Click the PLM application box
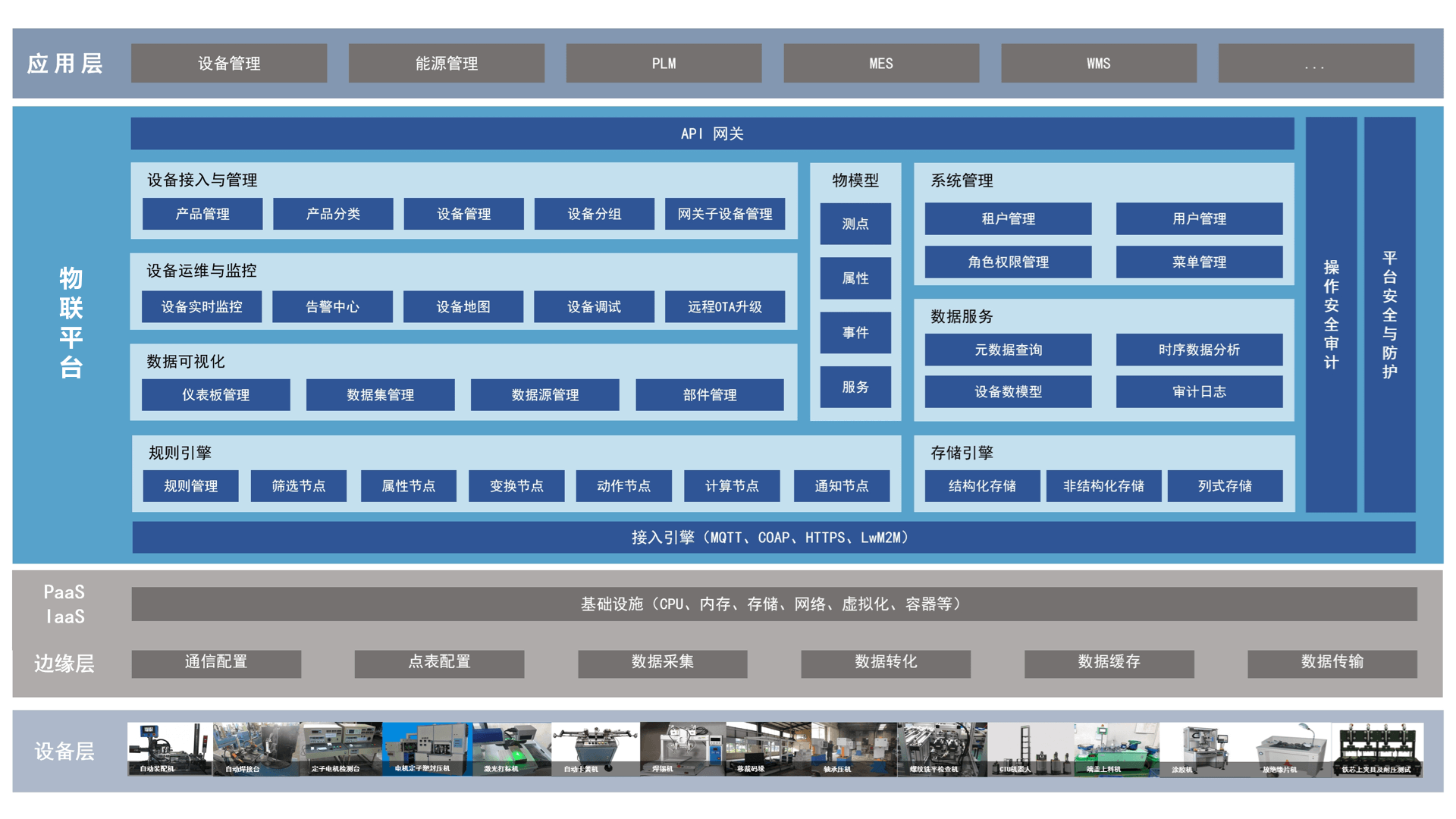The width and height of the screenshot is (1456, 819). [x=664, y=63]
